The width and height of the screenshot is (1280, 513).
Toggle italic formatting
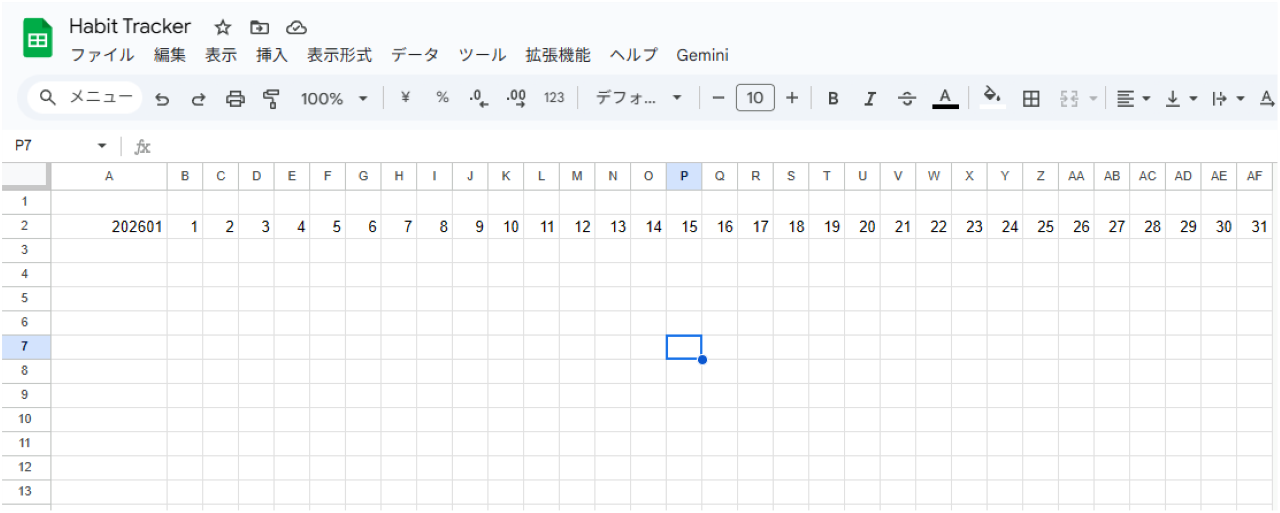click(870, 98)
